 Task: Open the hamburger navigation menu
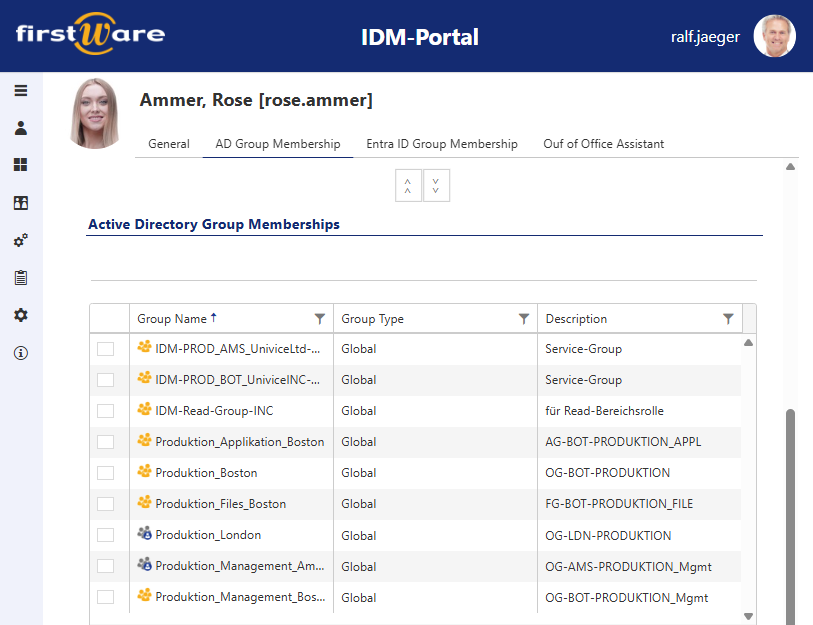(x=20, y=90)
